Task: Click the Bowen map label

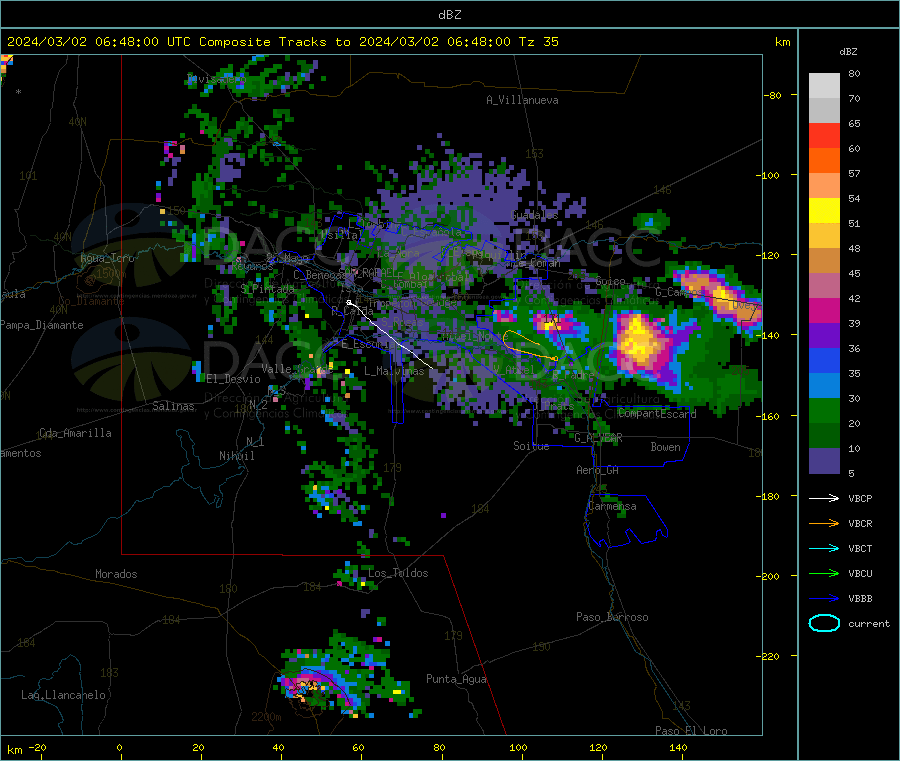Action: (666, 447)
